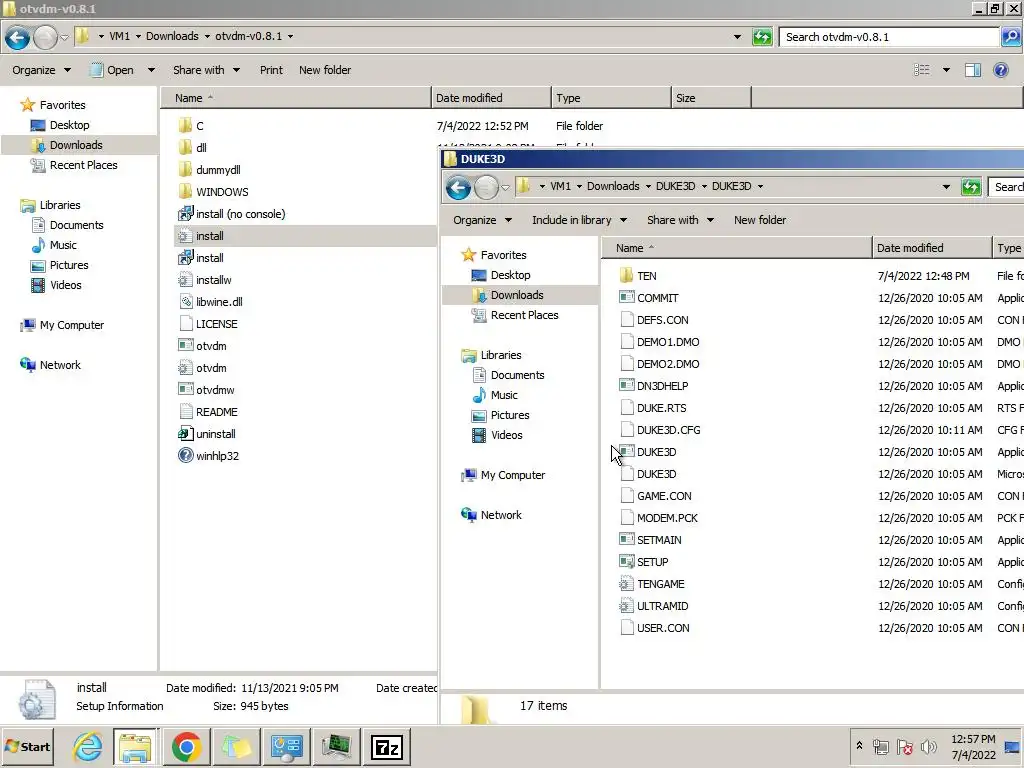This screenshot has height=768, width=1024.
Task: Click Downloads breadcrumb in otvdm-v0.8.1 address bar
Action: [x=172, y=36]
